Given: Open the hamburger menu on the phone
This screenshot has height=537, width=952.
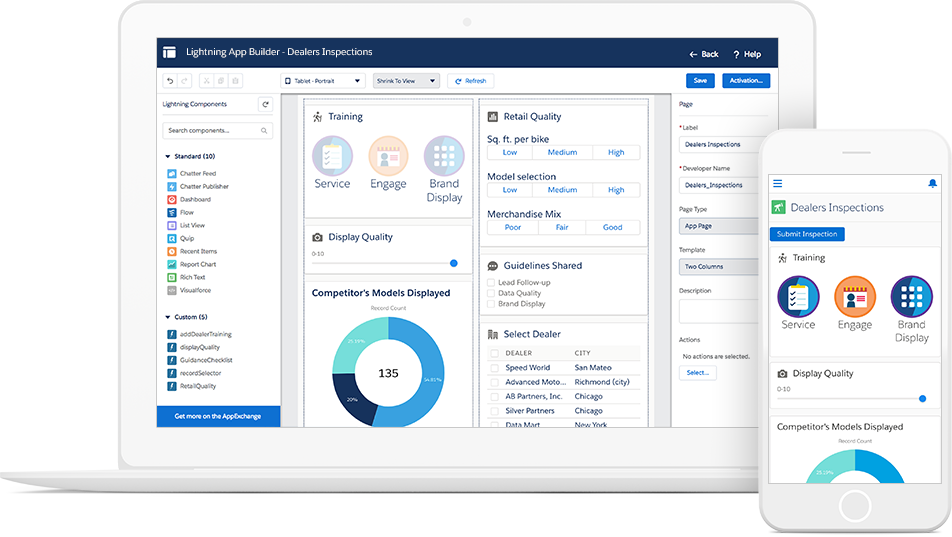Looking at the screenshot, I should [778, 184].
